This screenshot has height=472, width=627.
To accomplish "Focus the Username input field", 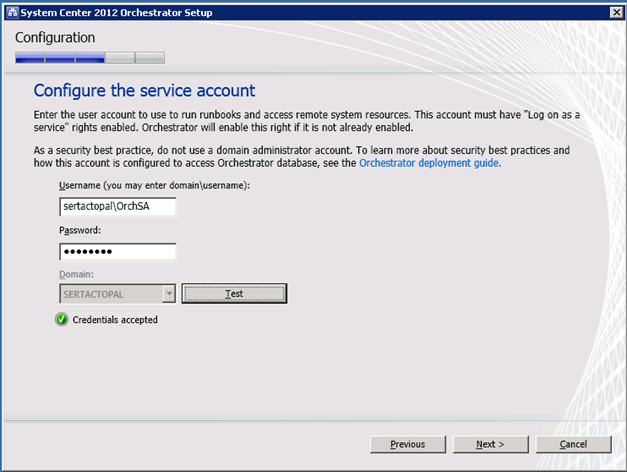I will (x=118, y=207).
